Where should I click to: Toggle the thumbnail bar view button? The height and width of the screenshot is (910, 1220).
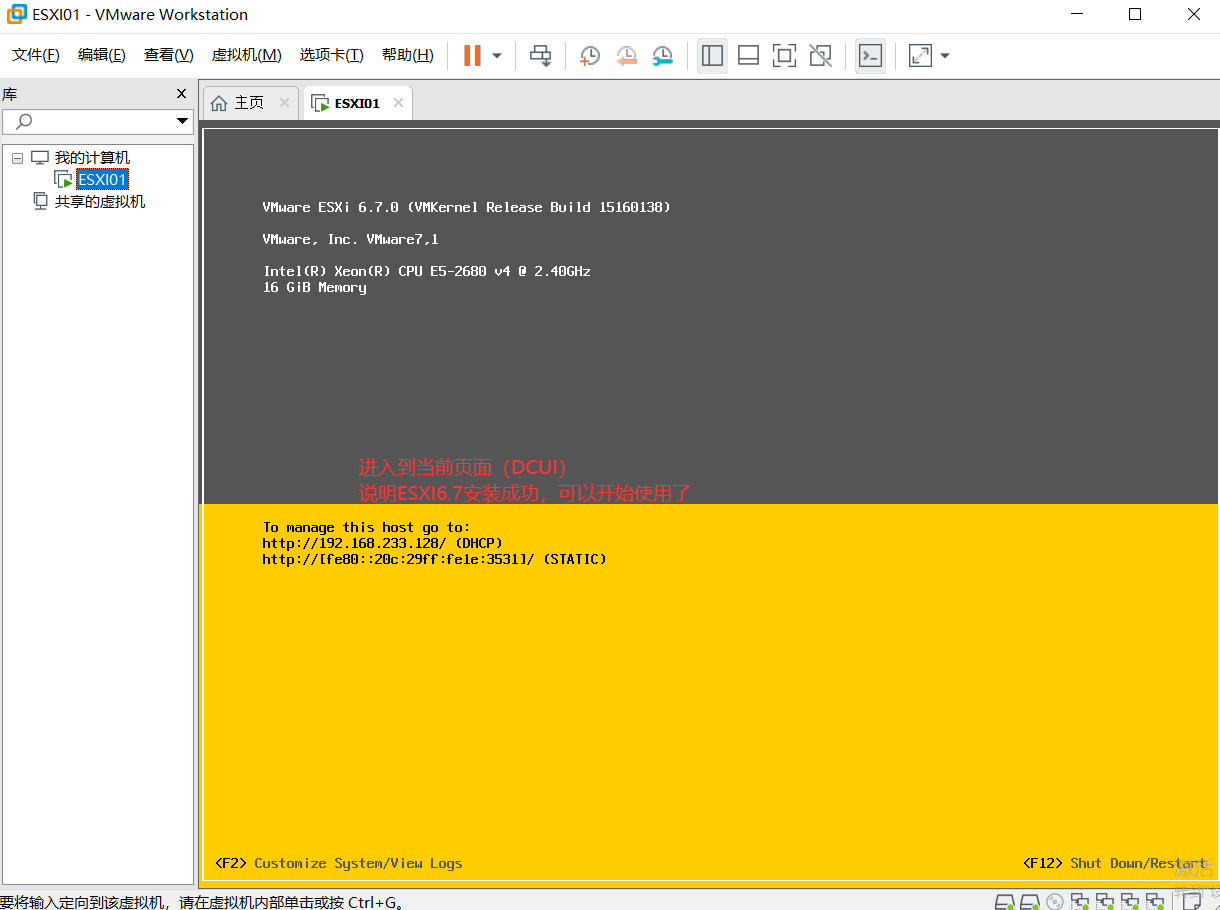(749, 56)
